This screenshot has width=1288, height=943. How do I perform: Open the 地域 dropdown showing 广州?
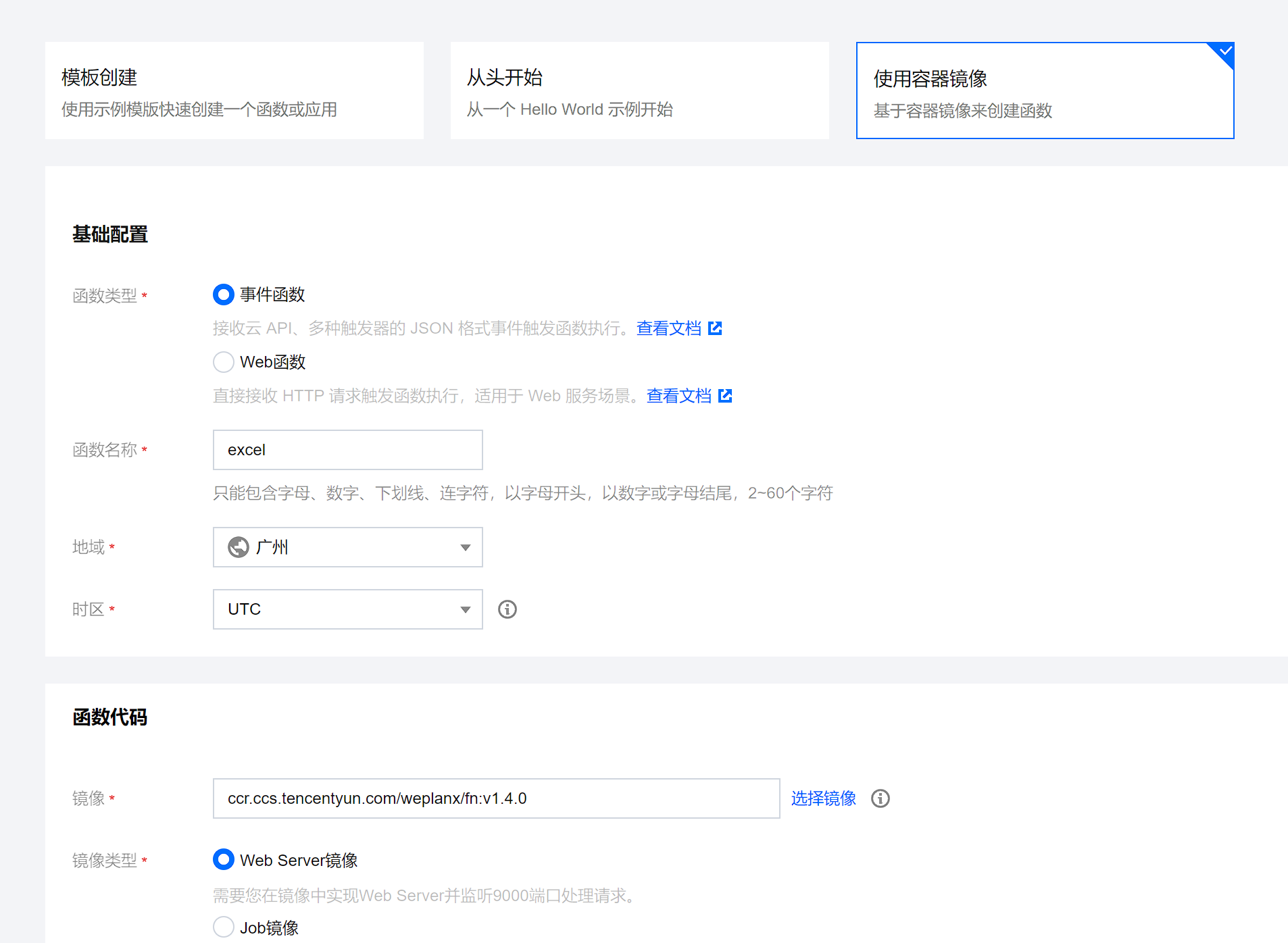click(347, 547)
